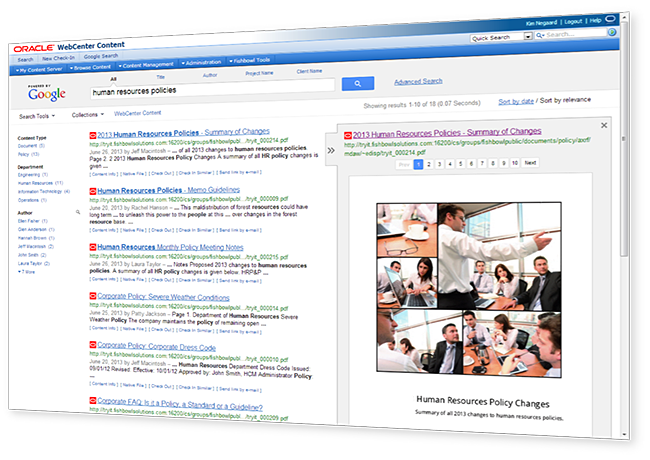Expand Search Tools dropdown
Screen dimensions: 650x460
37,116
